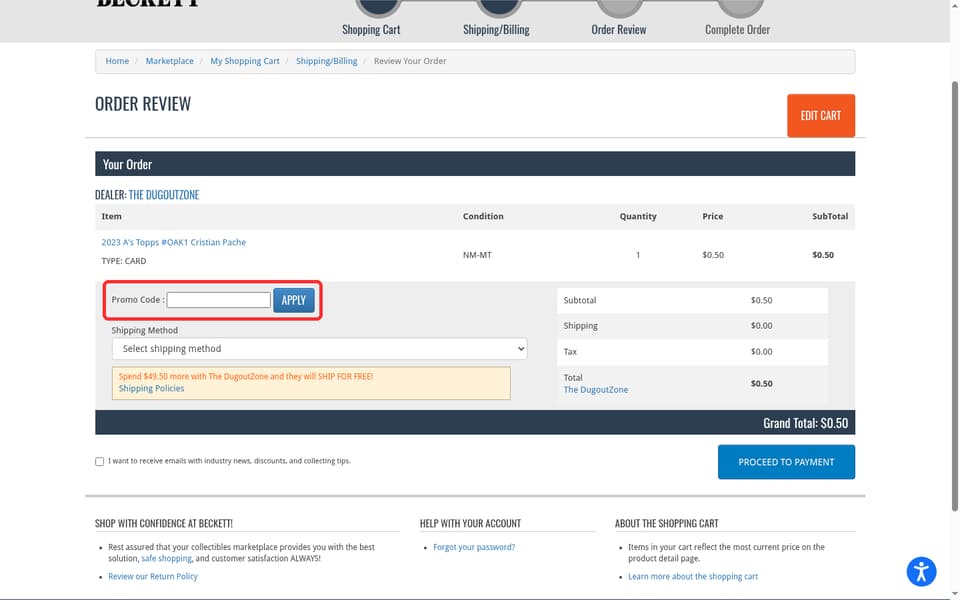Click the Edit Cart button
The image size is (960, 600).
[x=820, y=116]
